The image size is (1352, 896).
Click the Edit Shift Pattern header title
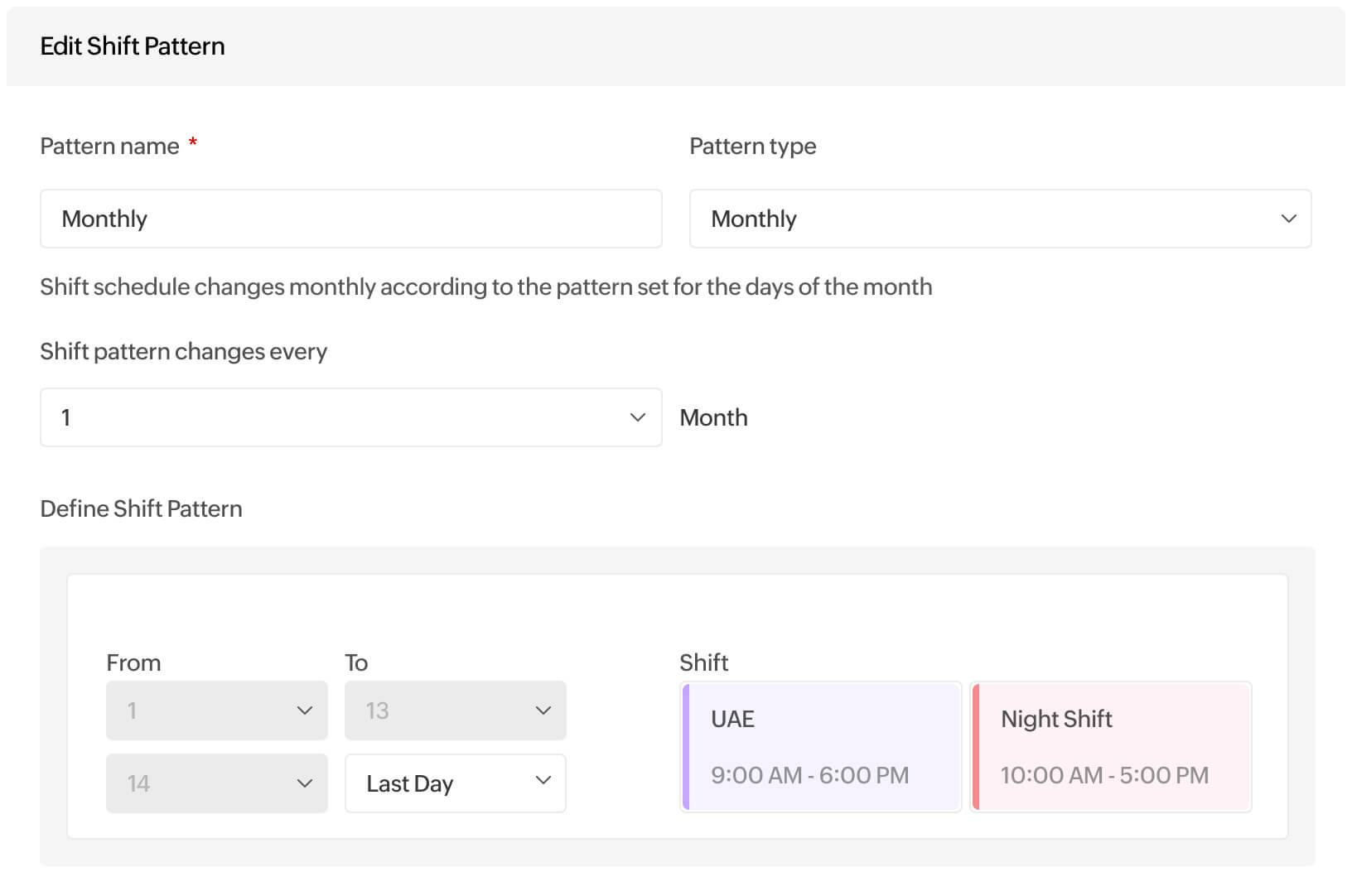(x=133, y=46)
